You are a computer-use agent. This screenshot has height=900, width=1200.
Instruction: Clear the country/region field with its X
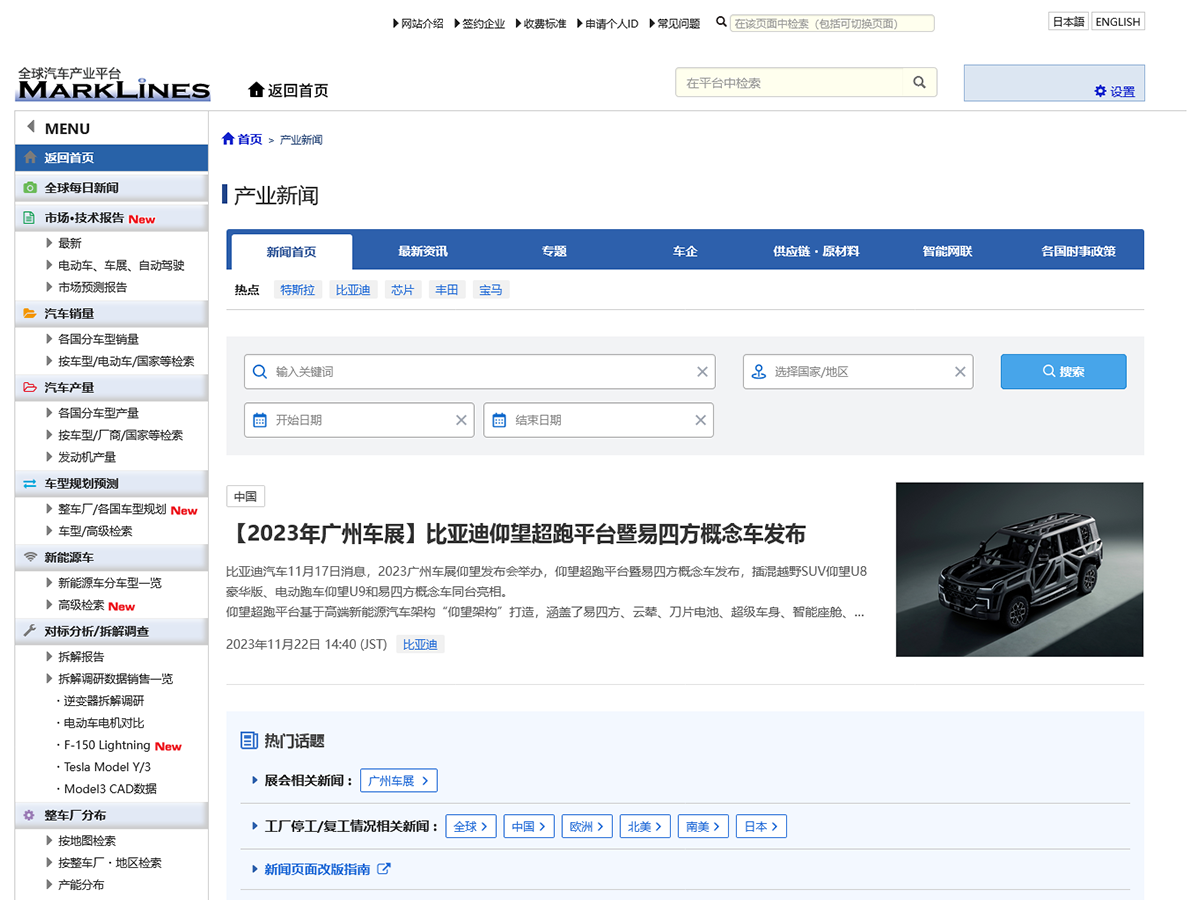[960, 372]
